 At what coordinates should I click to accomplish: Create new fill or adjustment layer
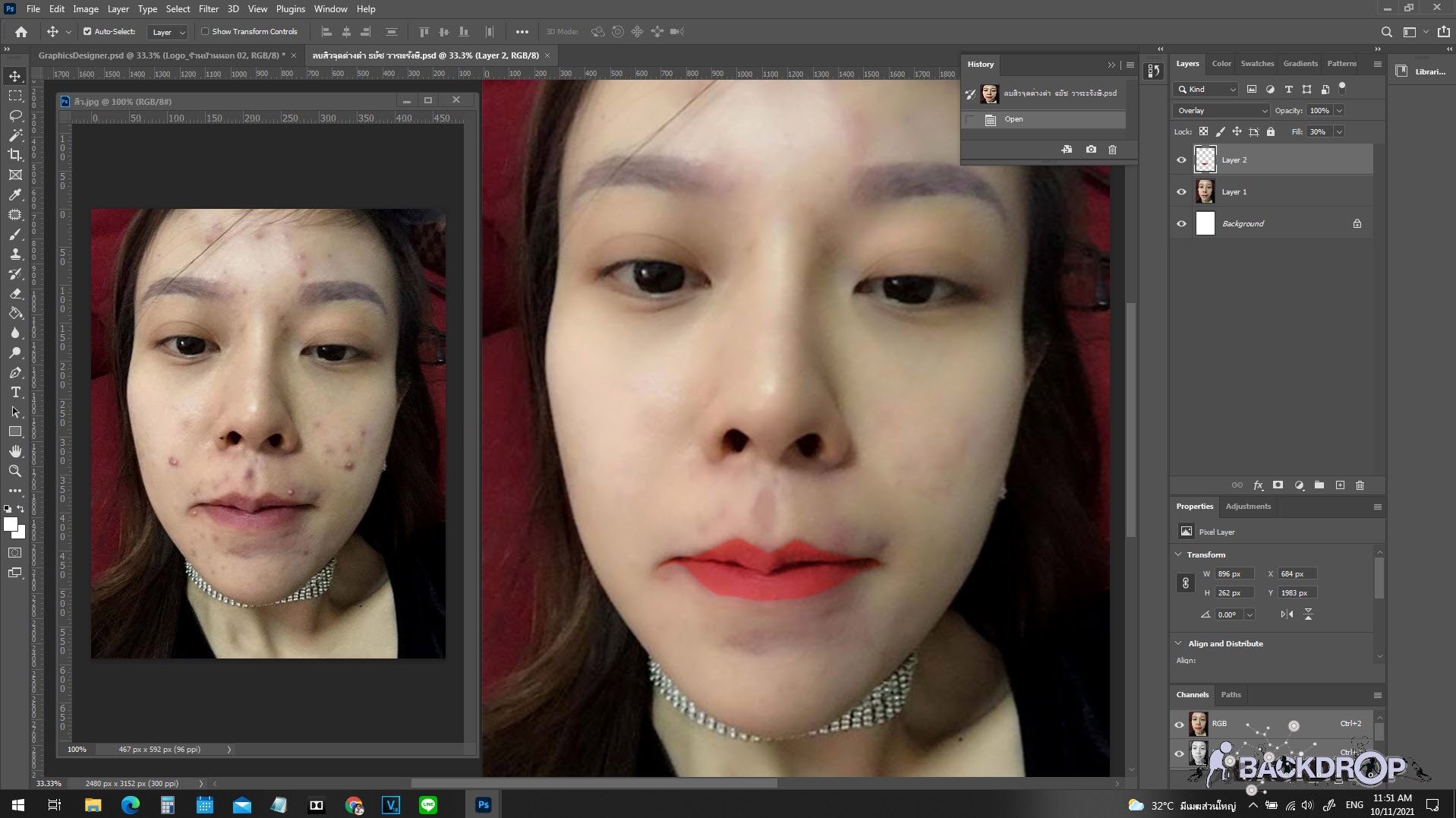pos(1299,485)
